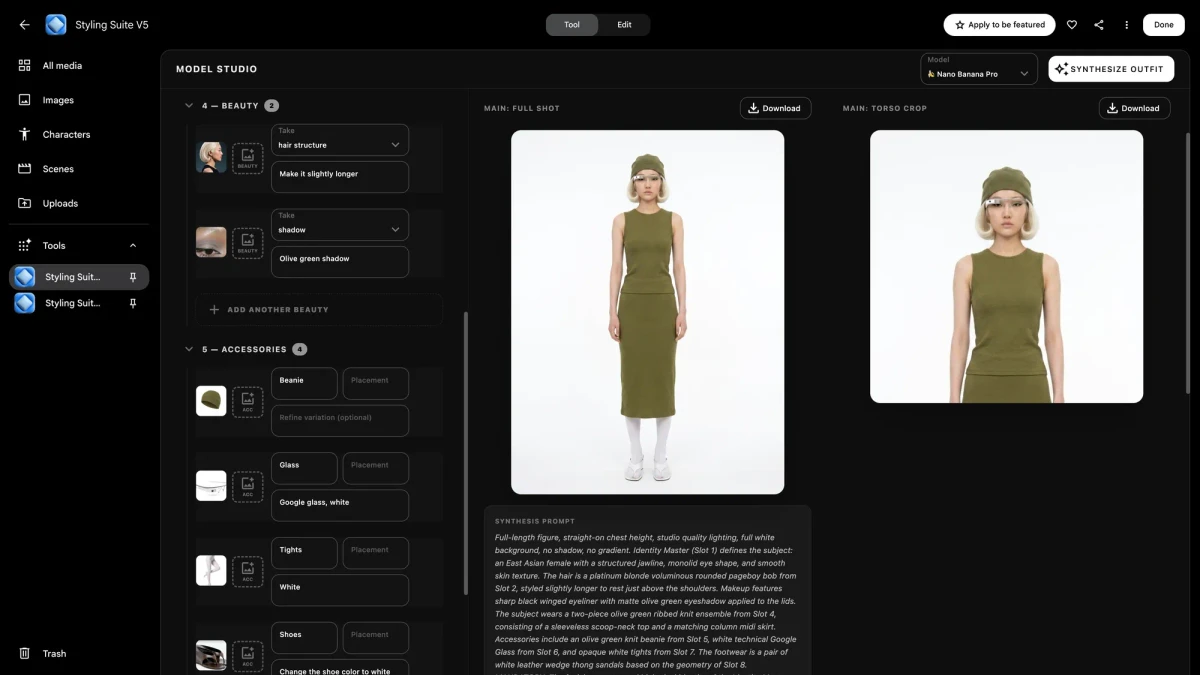This screenshot has width=1200, height=675.
Task: Click the Refine variation (optional) field
Action: [340, 421]
